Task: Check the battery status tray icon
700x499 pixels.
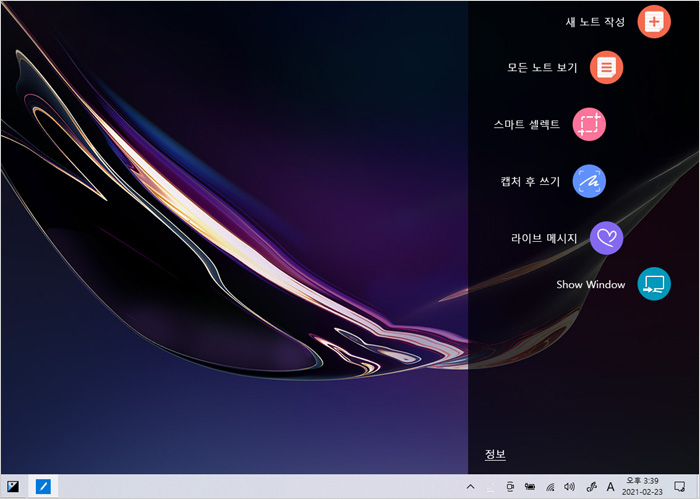Action: pos(530,487)
